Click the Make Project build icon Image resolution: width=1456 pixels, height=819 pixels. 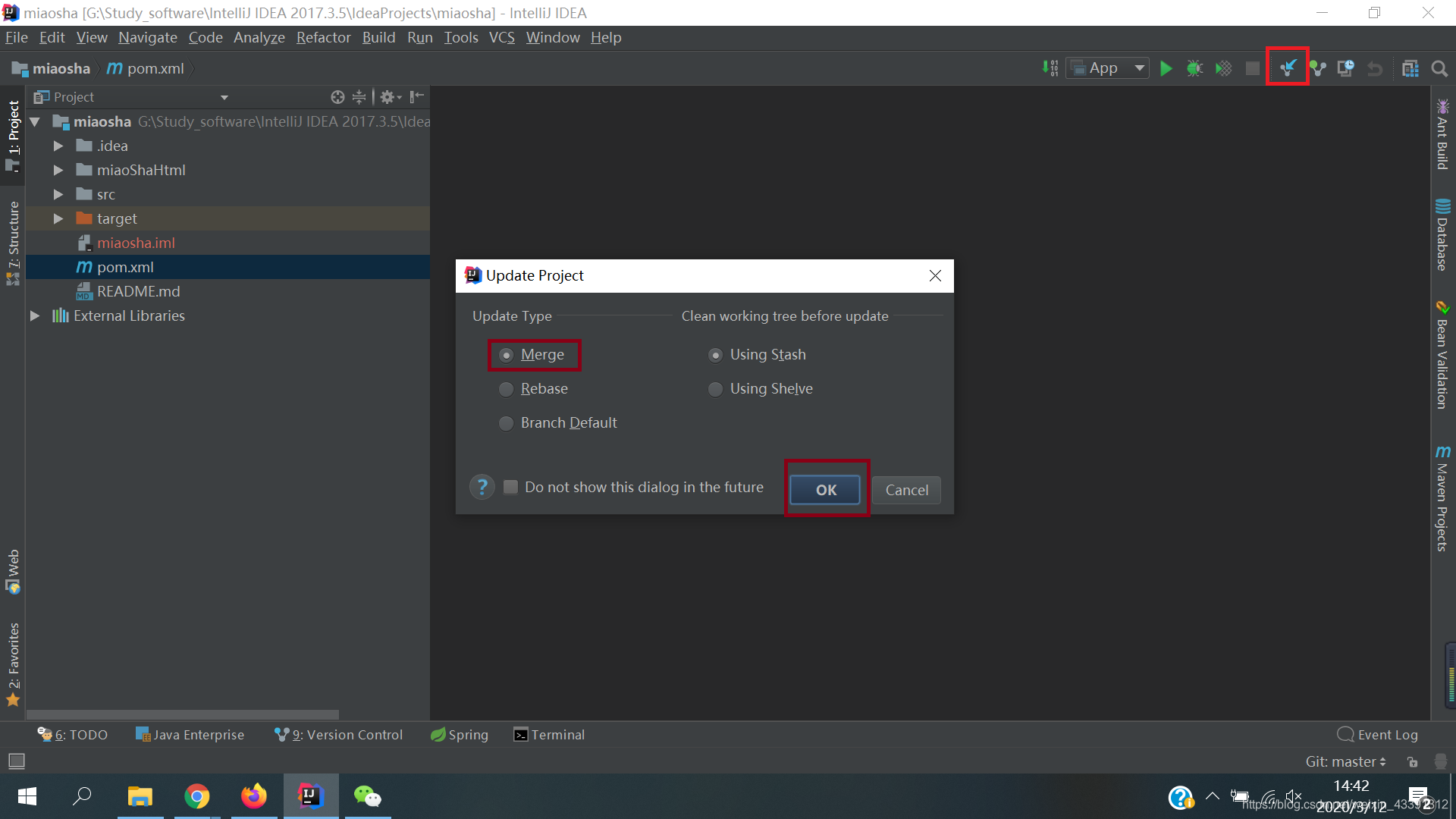[x=1050, y=68]
